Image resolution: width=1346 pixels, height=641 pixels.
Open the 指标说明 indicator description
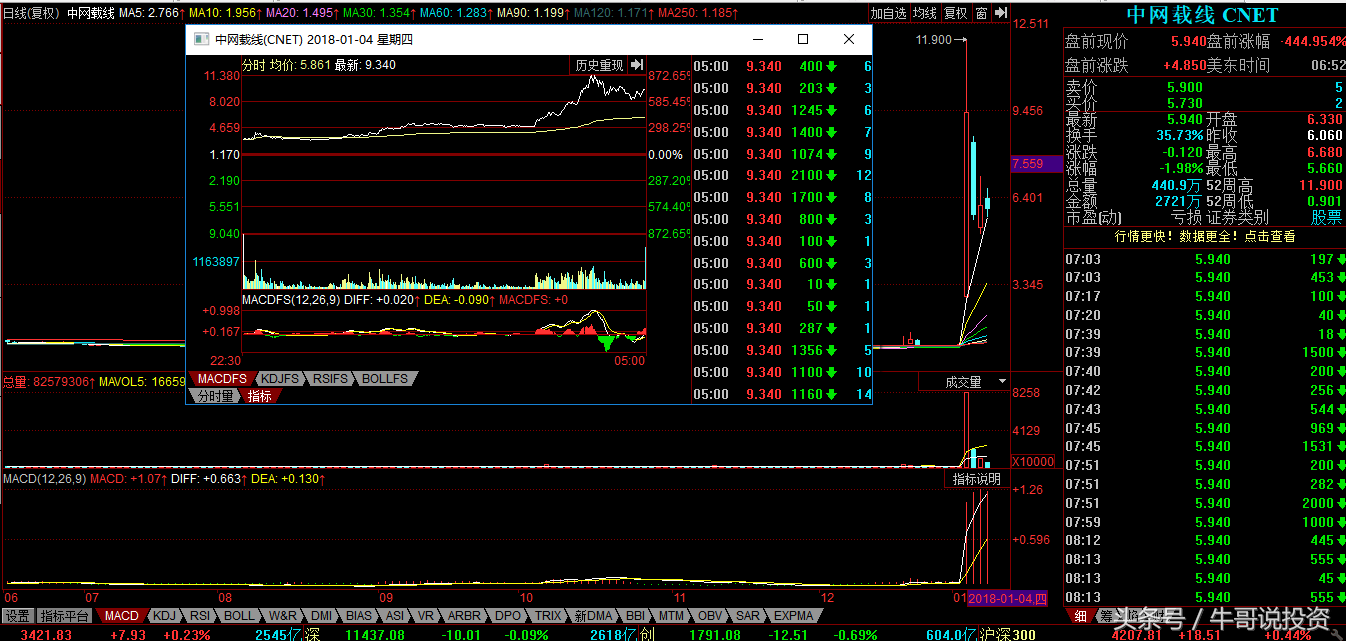[x=976, y=479]
